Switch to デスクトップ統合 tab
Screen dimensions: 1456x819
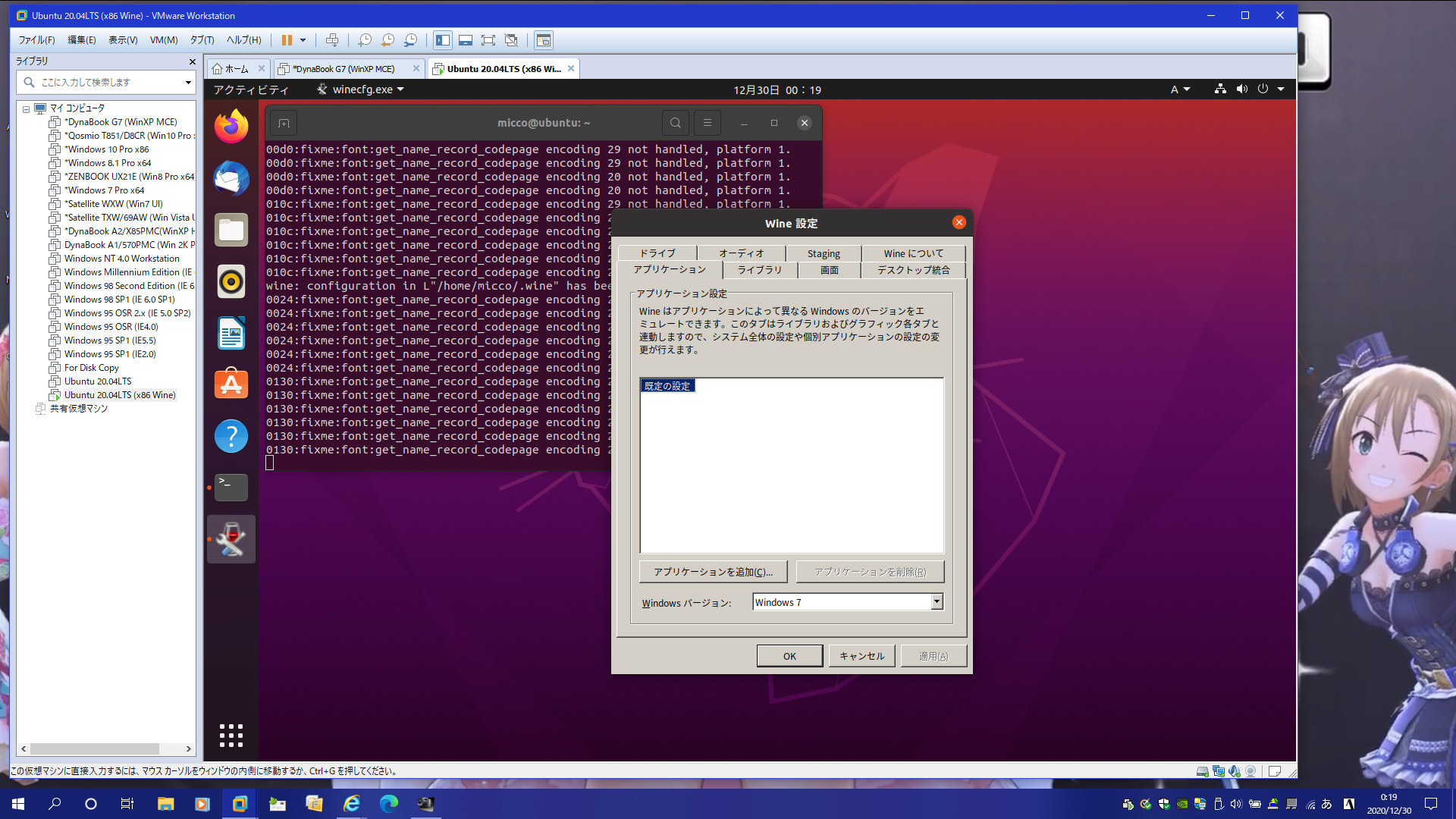click(913, 270)
